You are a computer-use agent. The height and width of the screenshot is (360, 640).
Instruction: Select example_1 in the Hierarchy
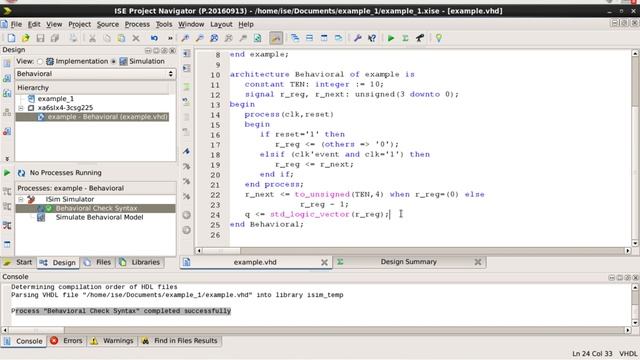click(x=56, y=99)
